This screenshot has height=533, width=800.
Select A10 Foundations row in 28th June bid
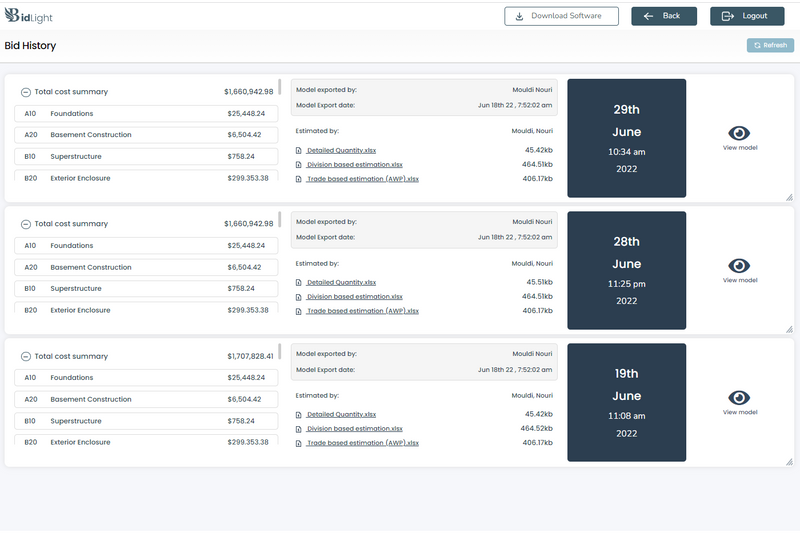click(146, 246)
